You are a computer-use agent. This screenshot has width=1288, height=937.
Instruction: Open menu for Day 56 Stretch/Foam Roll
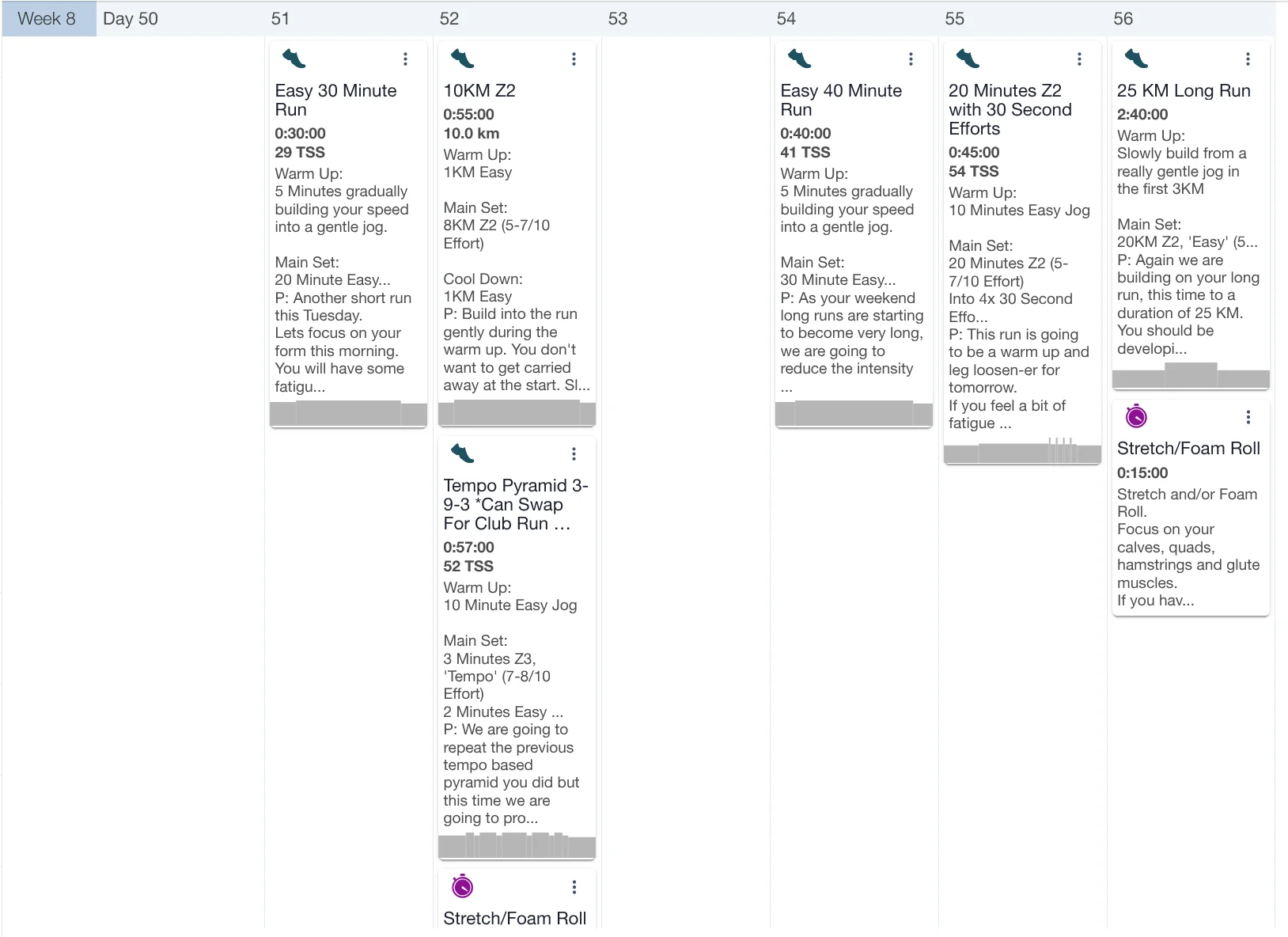(x=1248, y=417)
